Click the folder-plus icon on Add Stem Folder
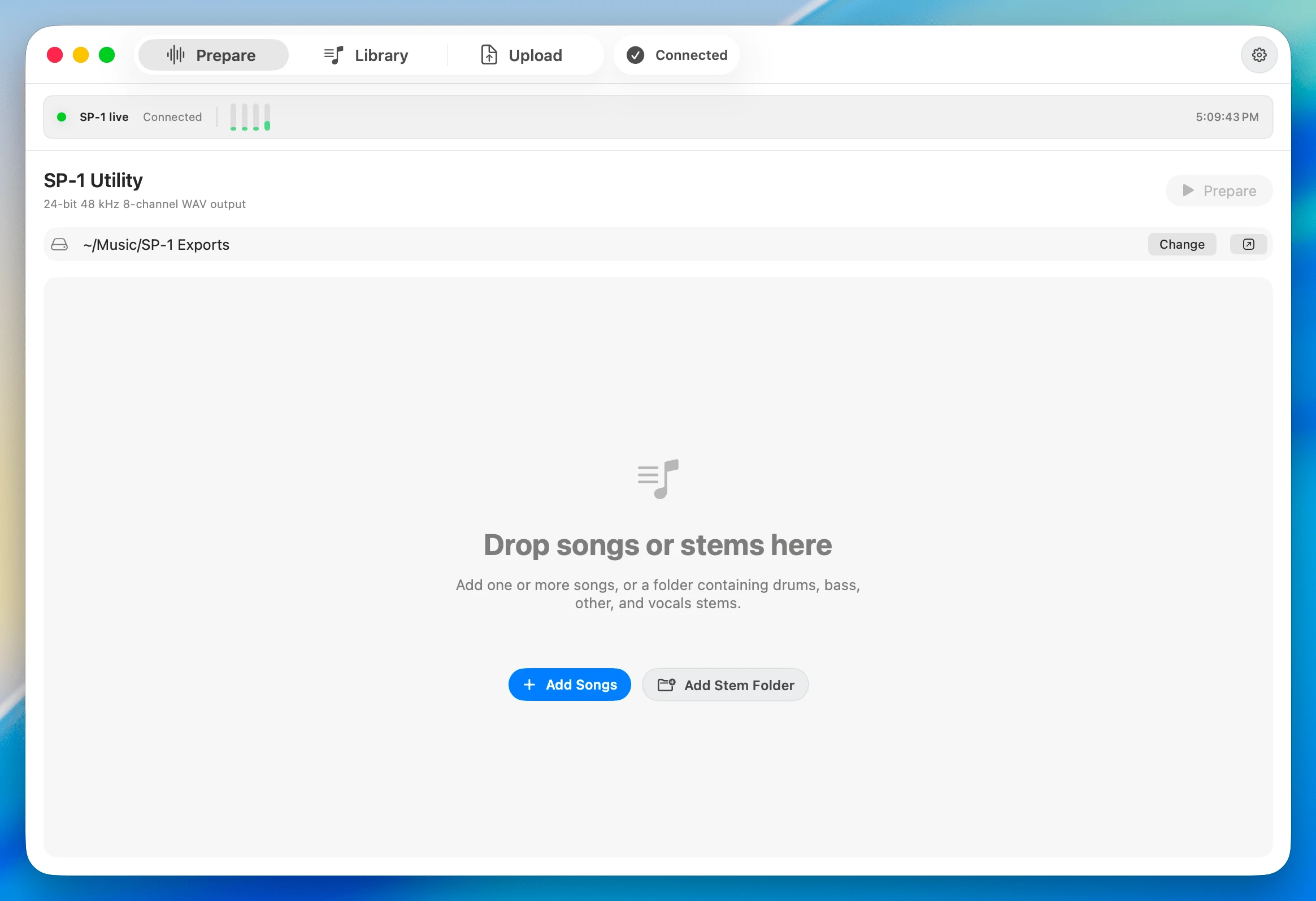This screenshot has height=901, width=1316. click(x=666, y=685)
